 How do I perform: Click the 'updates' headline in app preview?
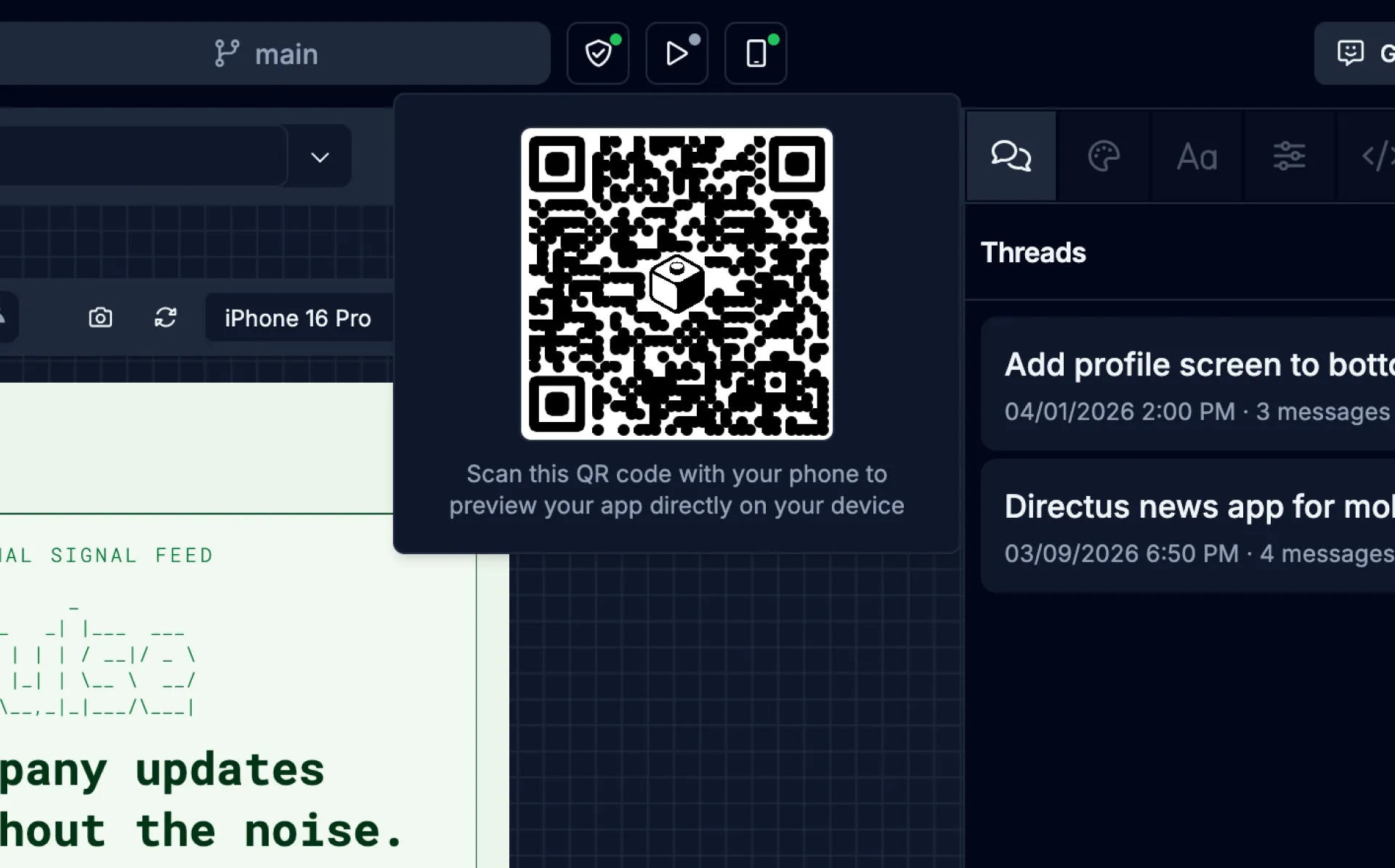coord(230,770)
